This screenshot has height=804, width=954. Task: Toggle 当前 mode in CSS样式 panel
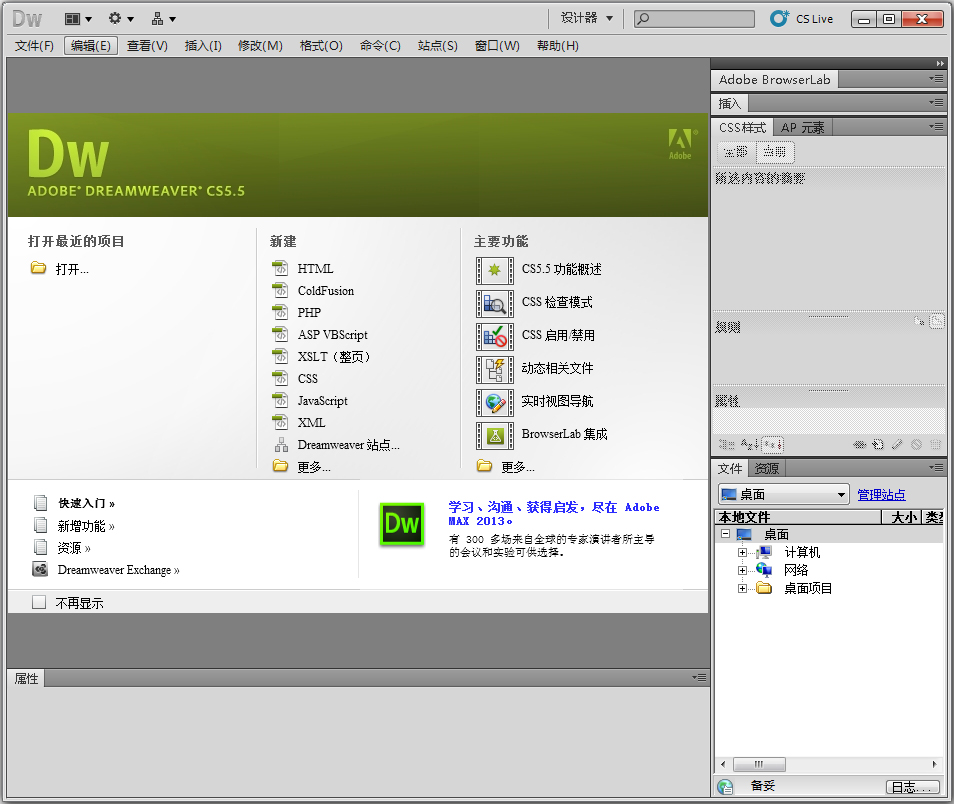[775, 150]
